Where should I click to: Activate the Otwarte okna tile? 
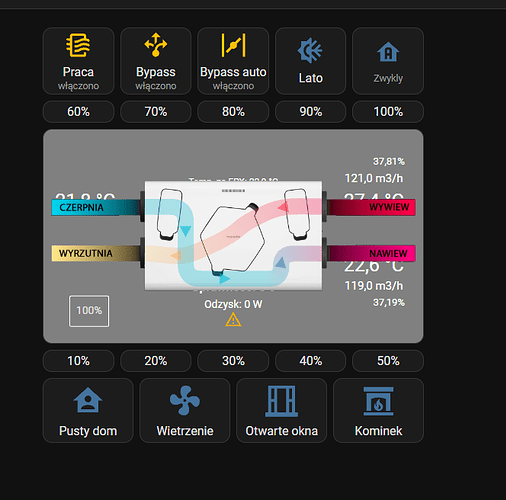(281, 410)
